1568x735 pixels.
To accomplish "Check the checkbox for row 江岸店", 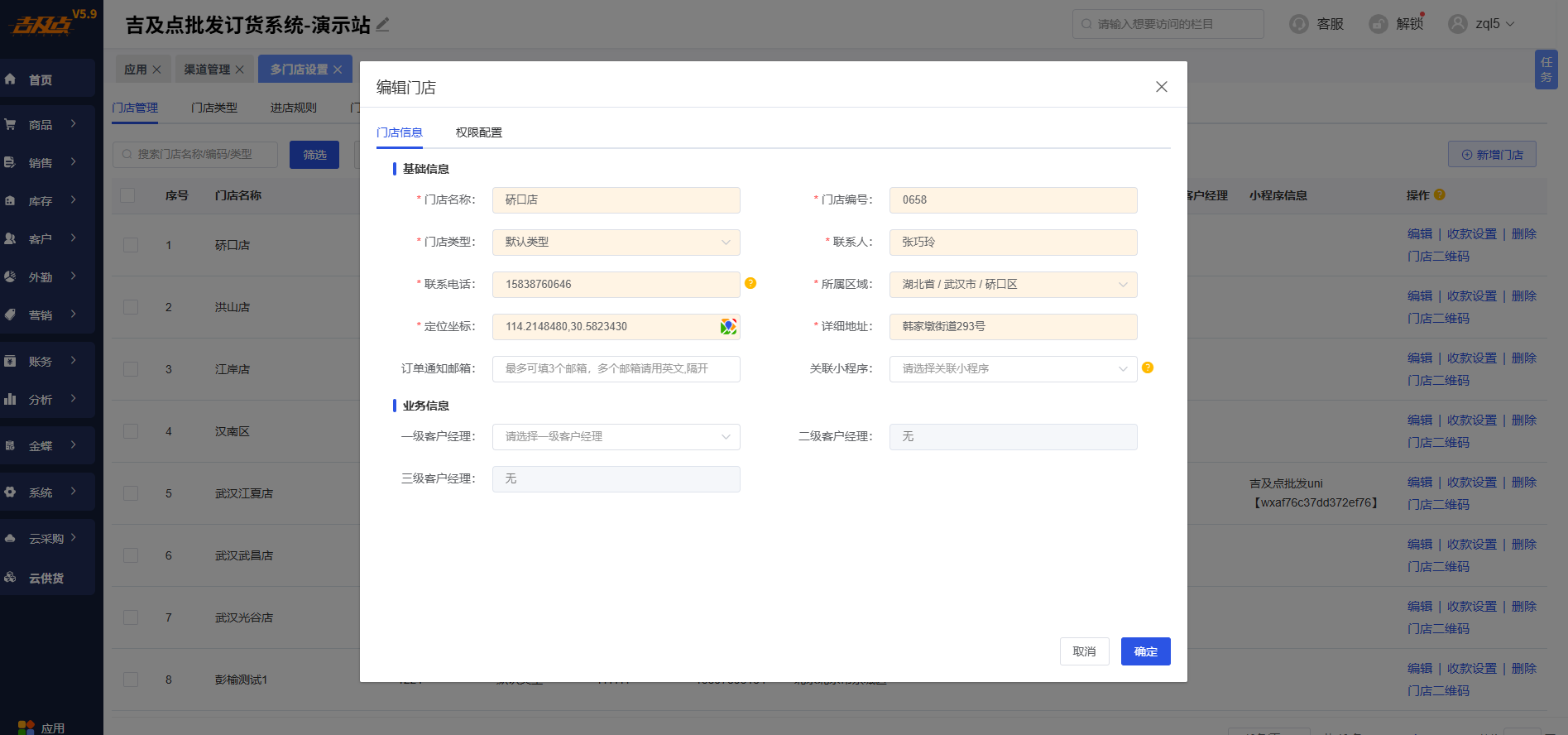I will pyautogui.click(x=131, y=369).
